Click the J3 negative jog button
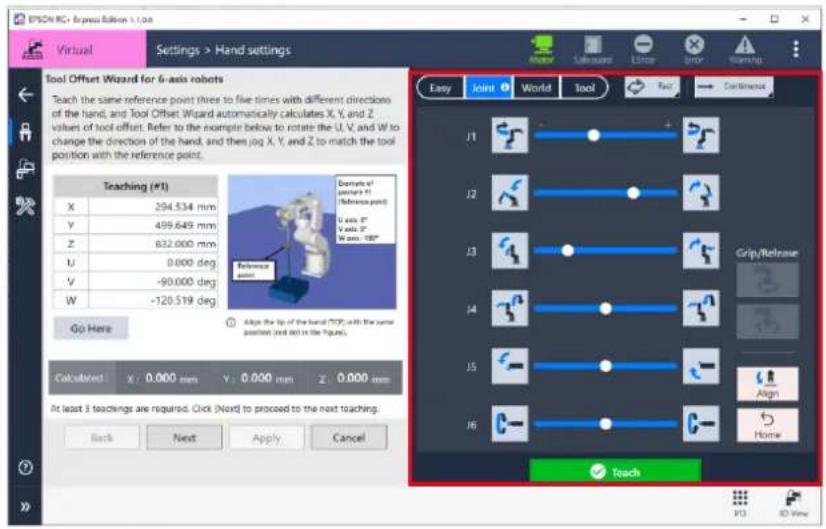 coord(509,251)
